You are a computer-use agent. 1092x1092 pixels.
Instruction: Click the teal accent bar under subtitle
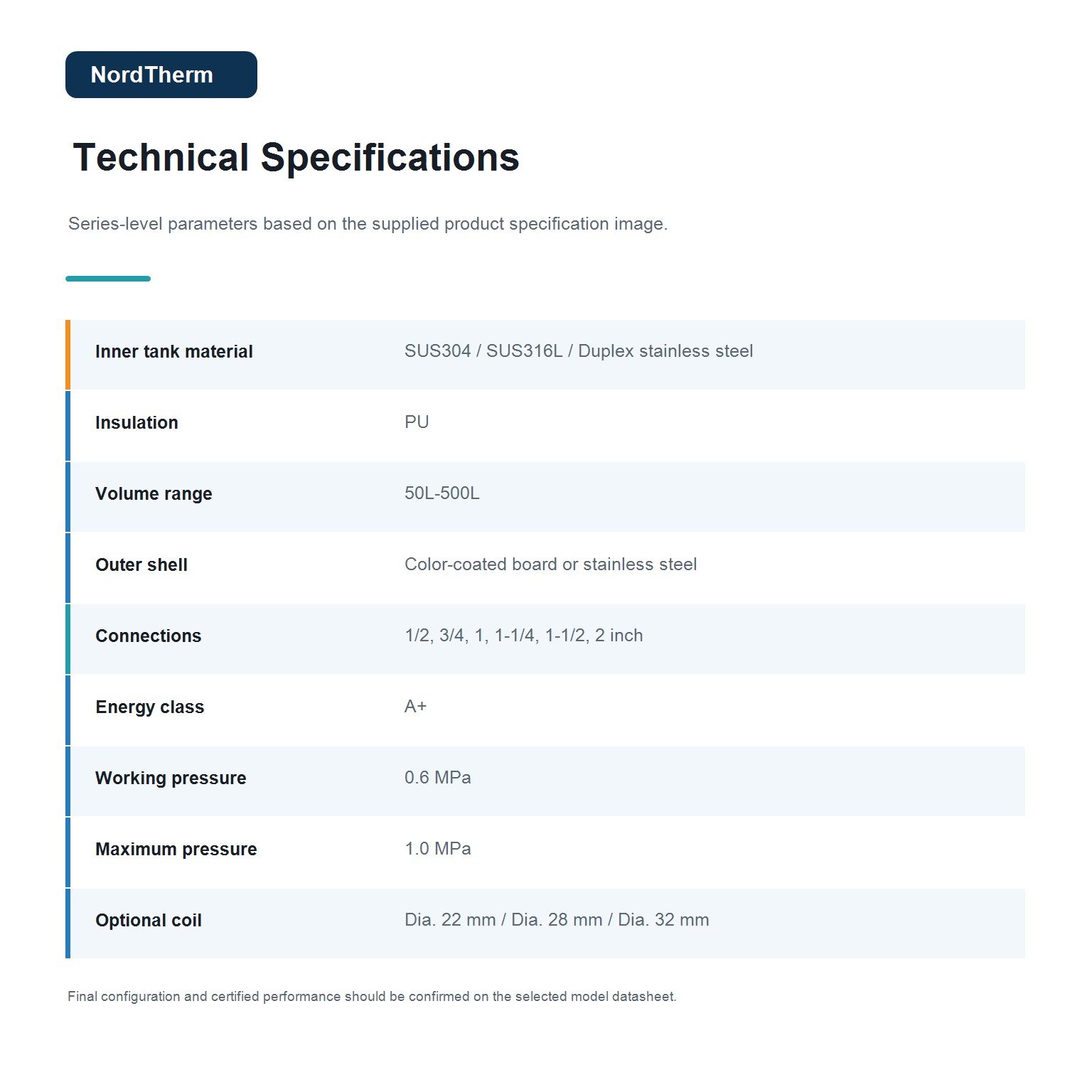point(108,279)
